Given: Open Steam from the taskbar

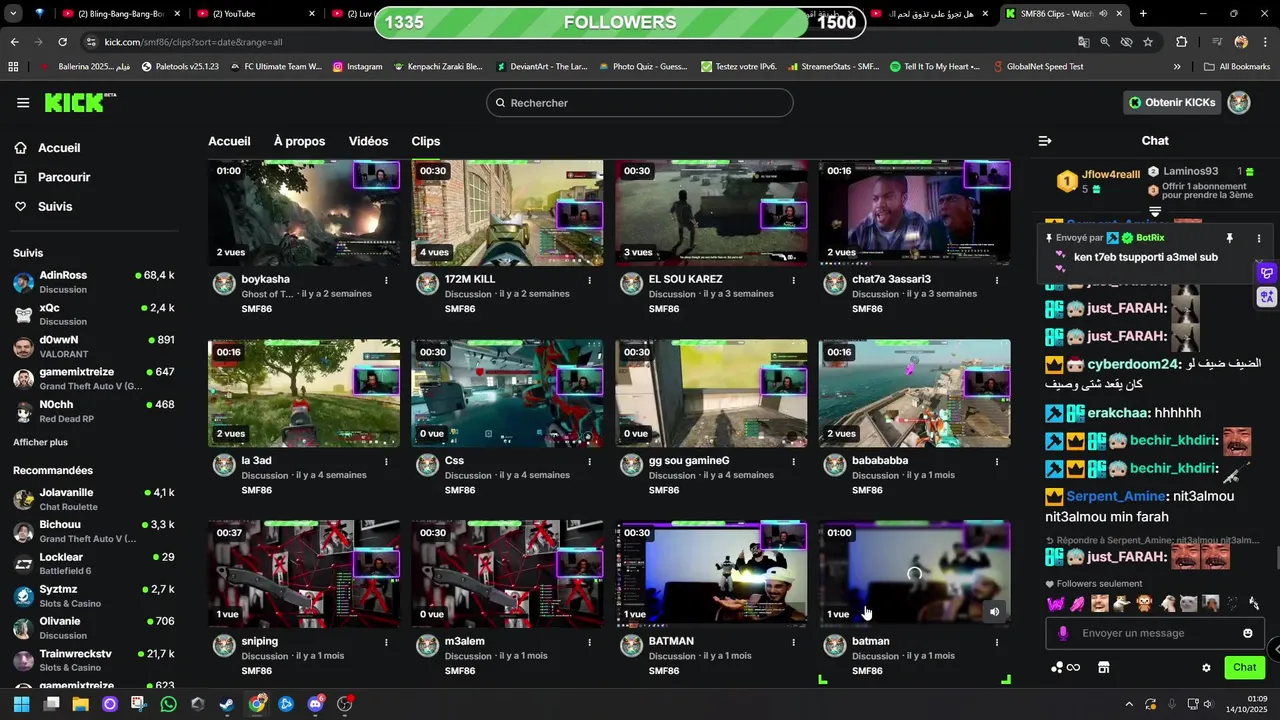Looking at the screenshot, I should (227, 704).
